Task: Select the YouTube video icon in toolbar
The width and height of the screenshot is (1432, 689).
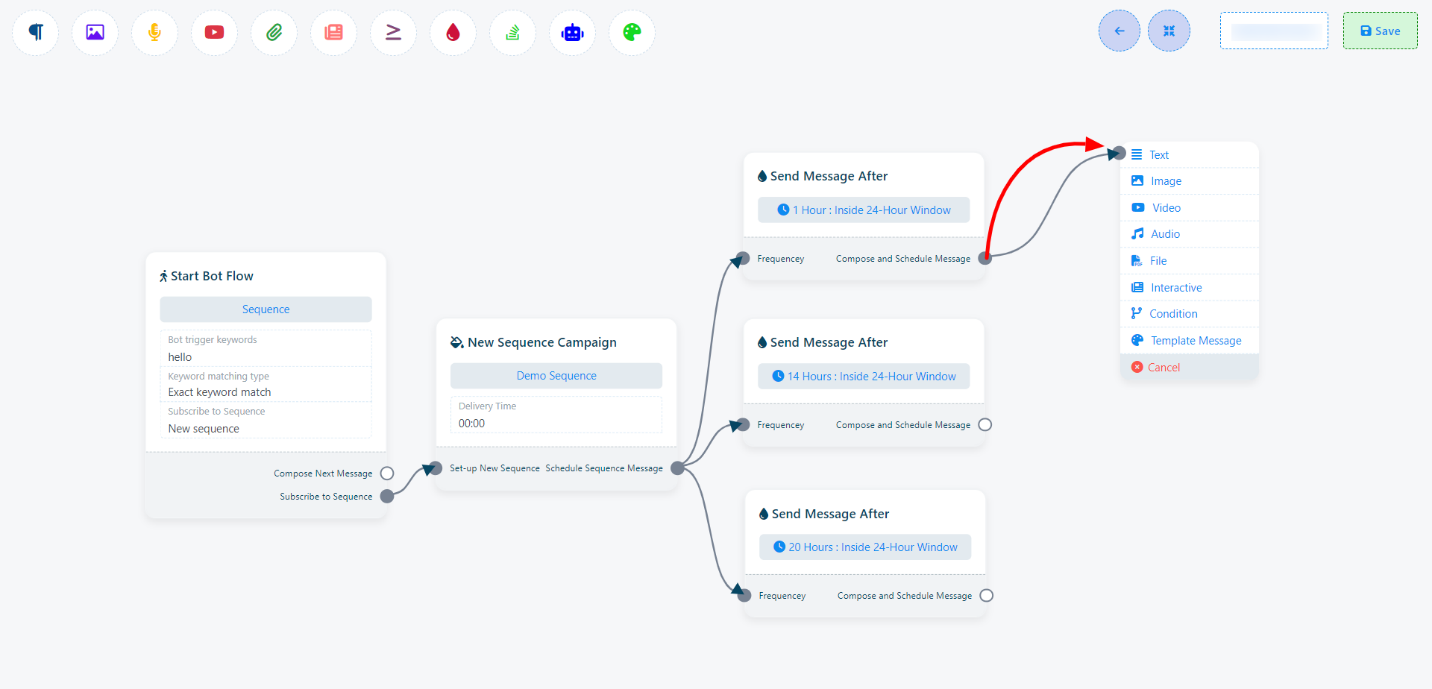Action: (x=214, y=32)
